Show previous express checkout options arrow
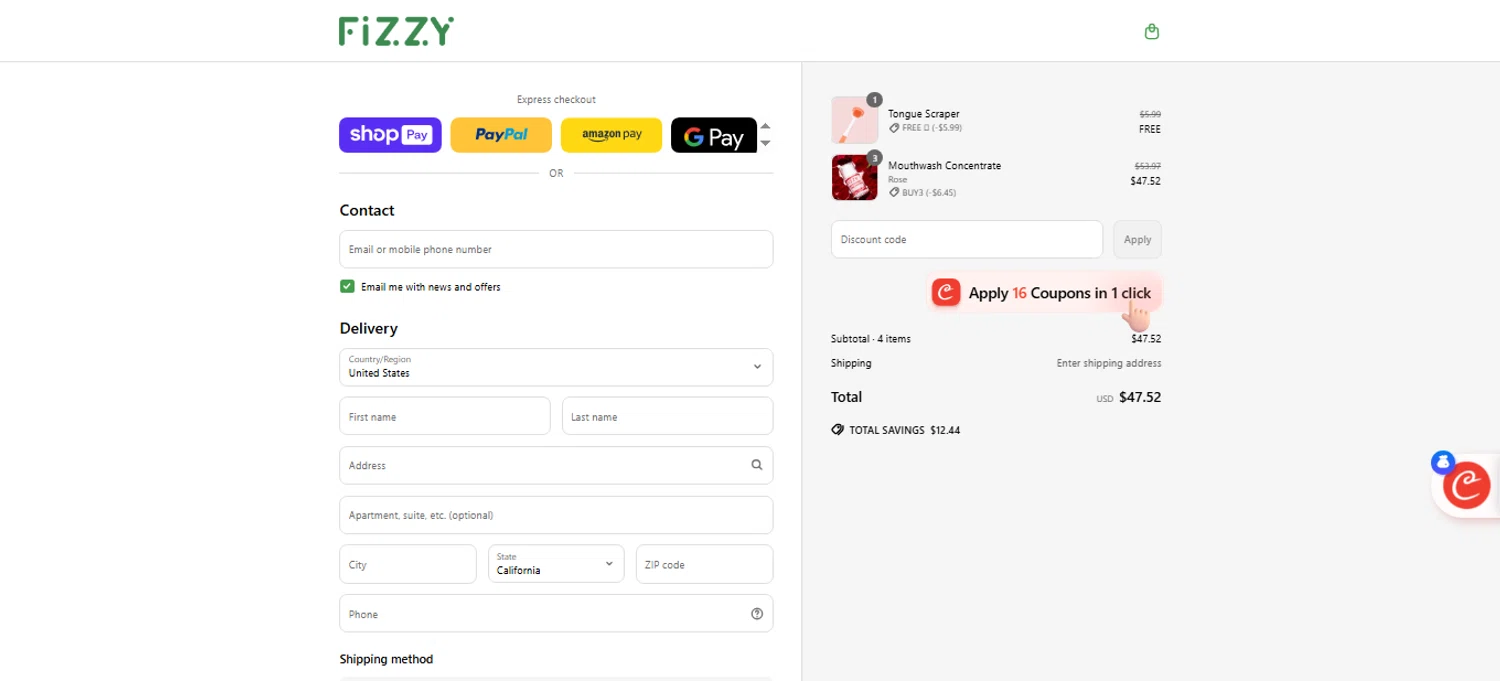This screenshot has width=1500, height=681. coord(766,126)
